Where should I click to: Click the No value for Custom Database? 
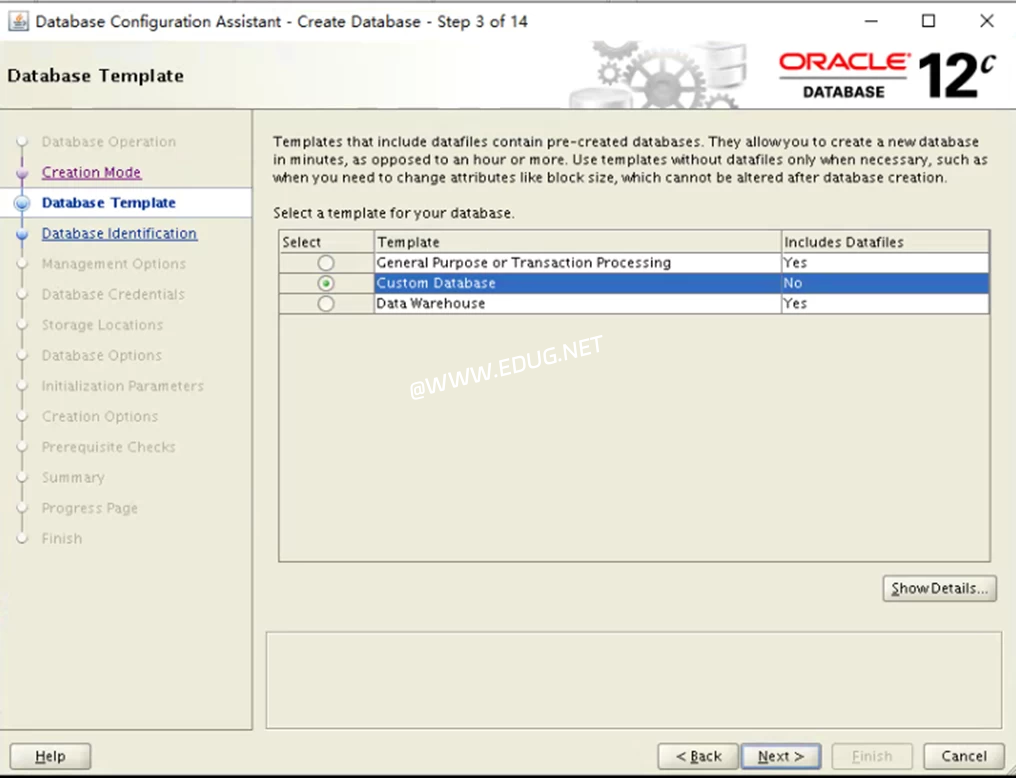pos(792,283)
